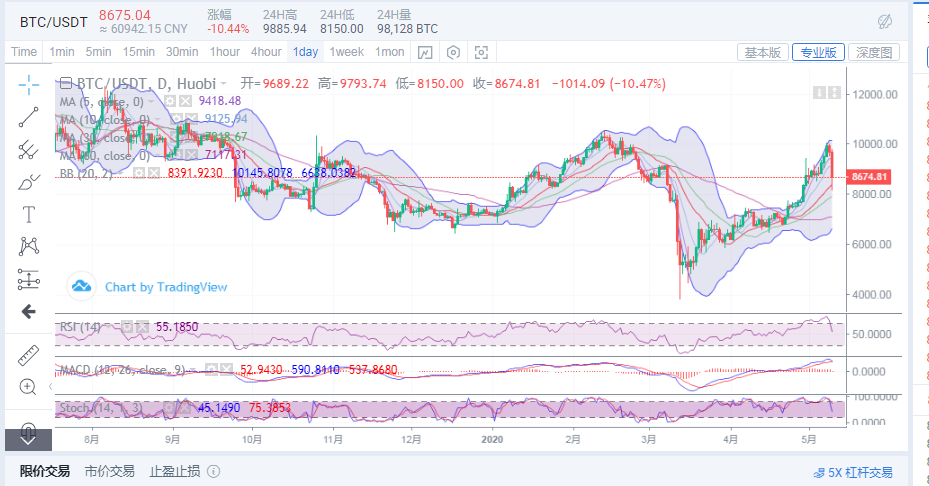The width and height of the screenshot is (929, 486).
Task: Open the indicators chart icon in toolbar
Action: click(x=425, y=52)
